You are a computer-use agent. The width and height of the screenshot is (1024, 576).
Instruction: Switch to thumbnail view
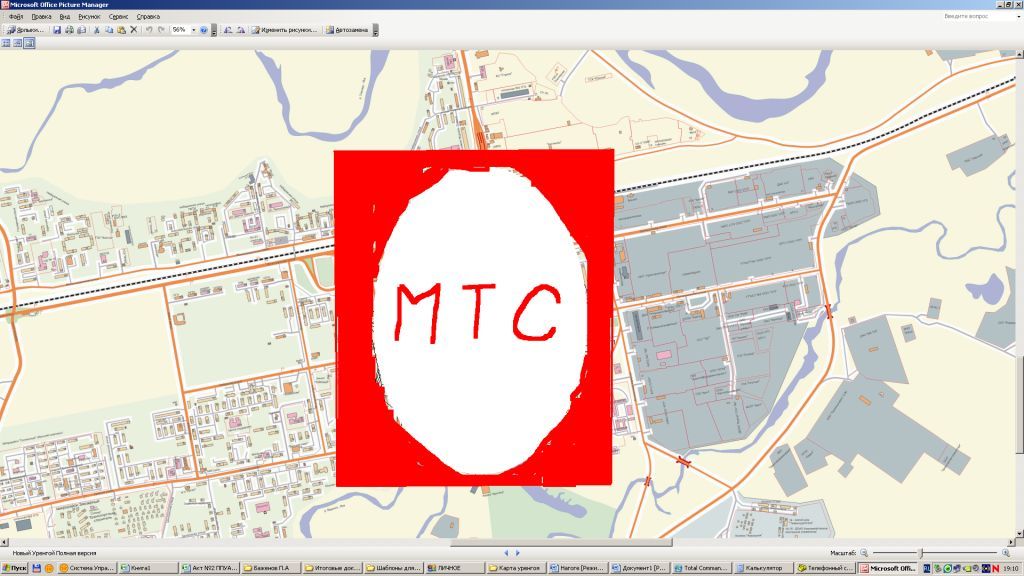[x=6, y=43]
